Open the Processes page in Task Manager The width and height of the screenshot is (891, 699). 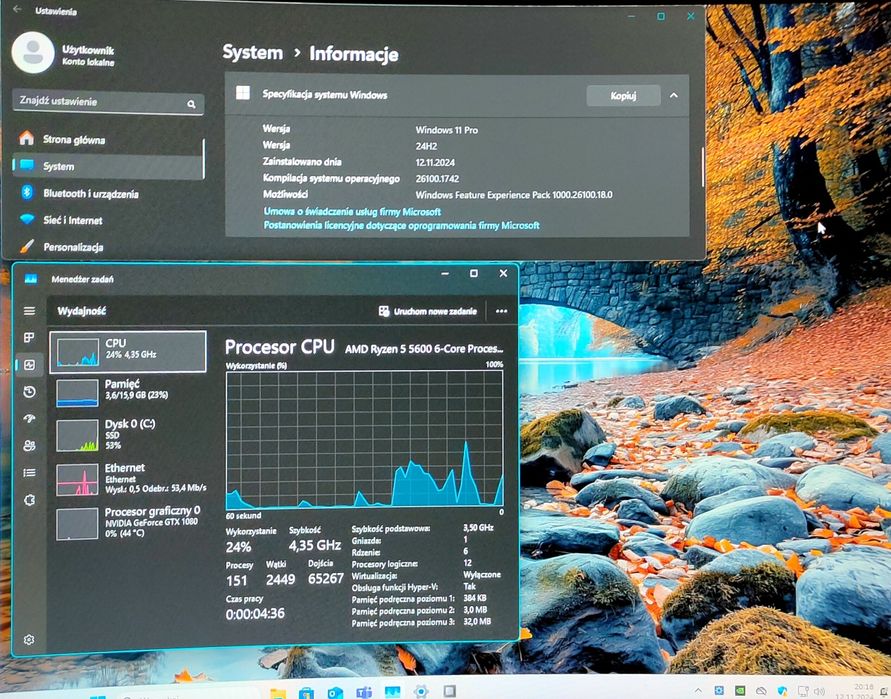[29, 338]
